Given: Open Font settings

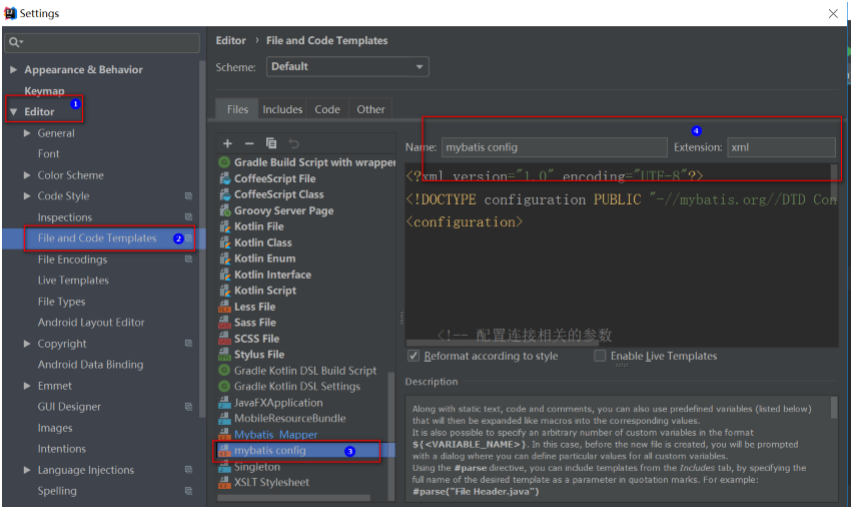Looking at the screenshot, I should tap(49, 154).
